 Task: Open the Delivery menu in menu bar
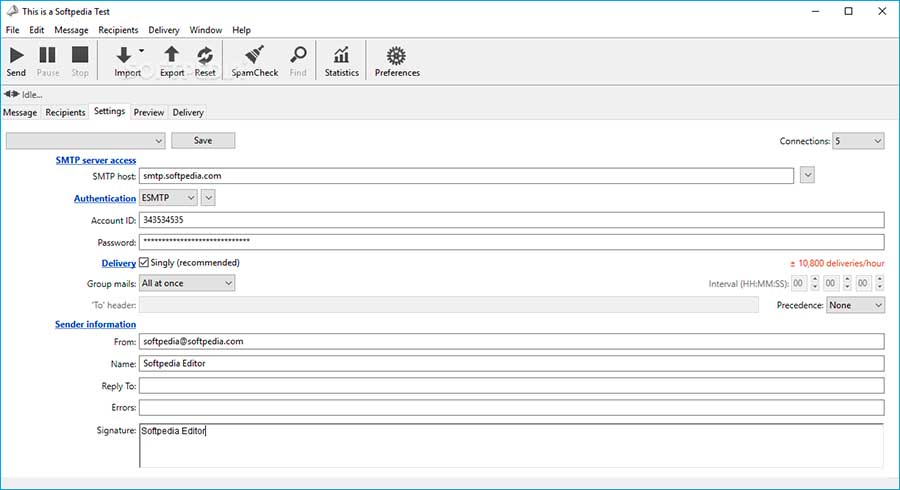click(163, 30)
